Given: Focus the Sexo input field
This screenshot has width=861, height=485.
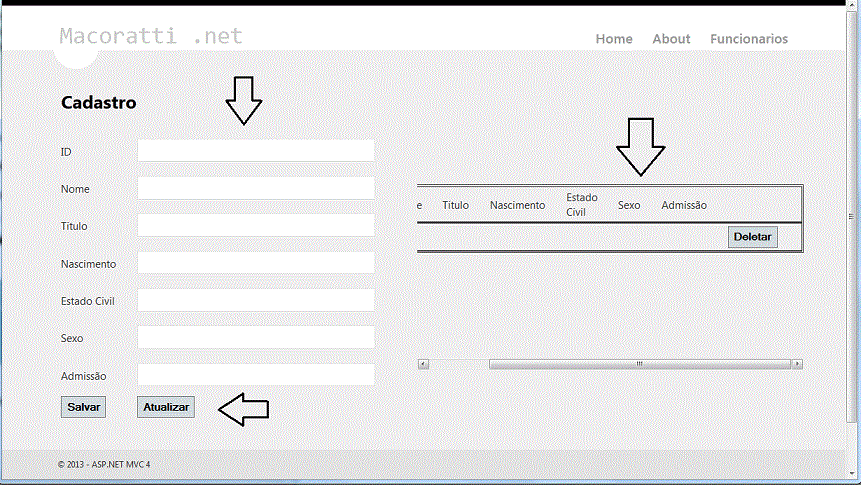Looking at the screenshot, I should 256,338.
